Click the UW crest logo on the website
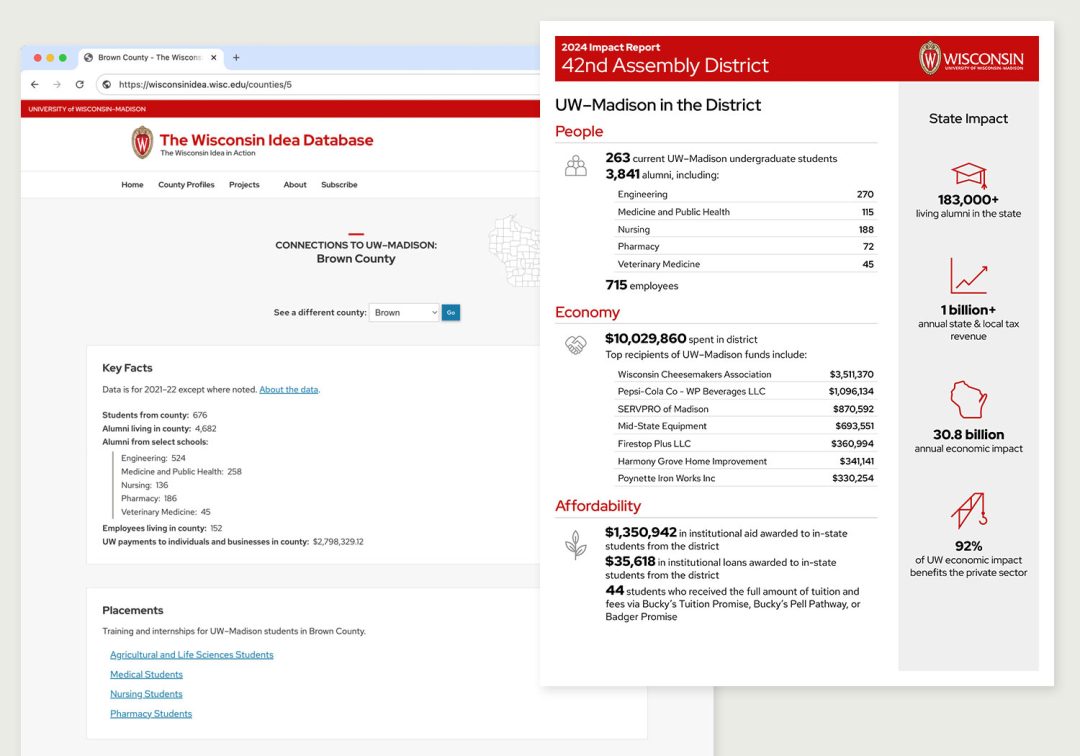 (143, 143)
